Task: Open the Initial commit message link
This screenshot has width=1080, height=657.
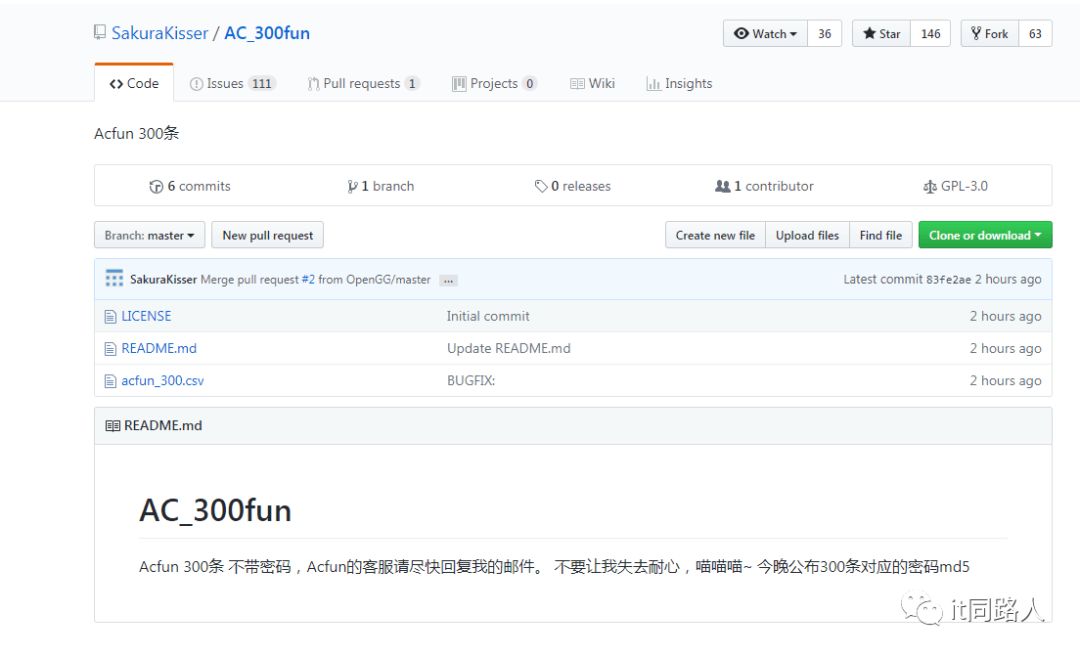Action: (x=488, y=316)
